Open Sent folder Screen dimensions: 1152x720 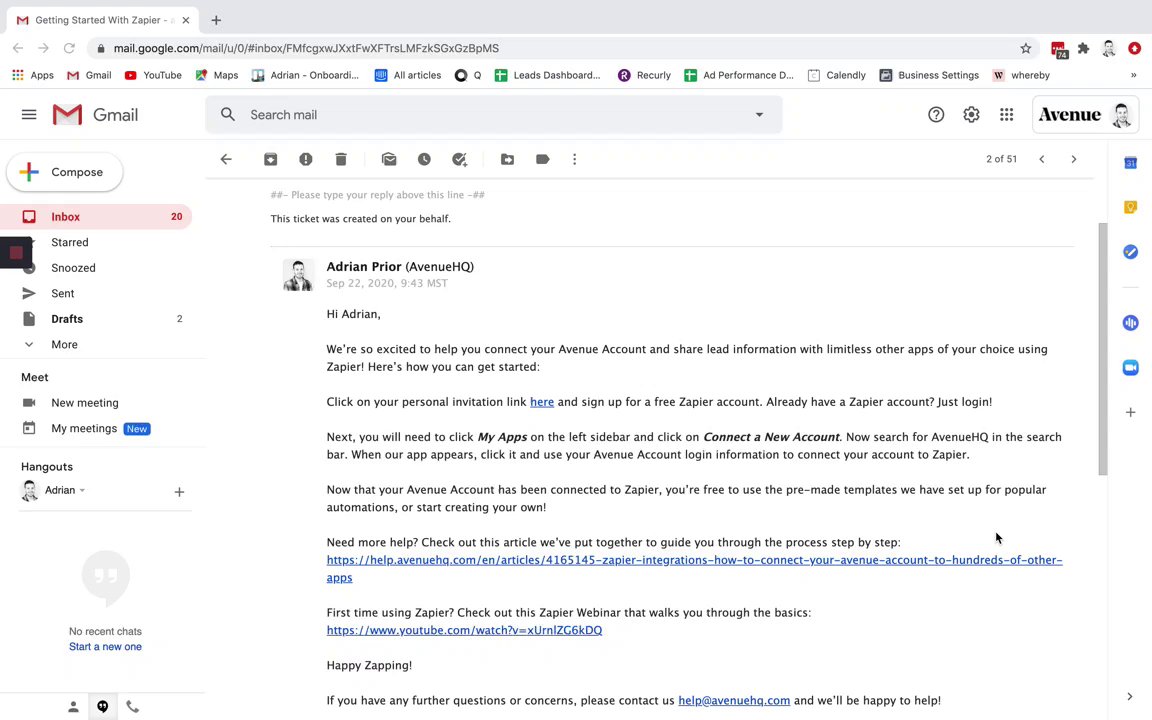coord(96,293)
